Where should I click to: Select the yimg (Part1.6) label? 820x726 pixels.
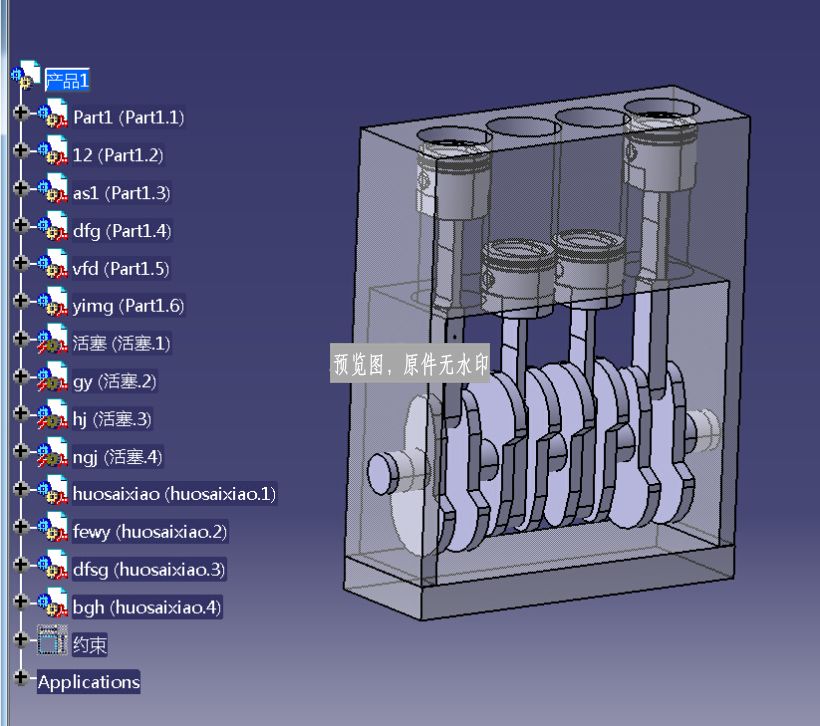[128, 306]
